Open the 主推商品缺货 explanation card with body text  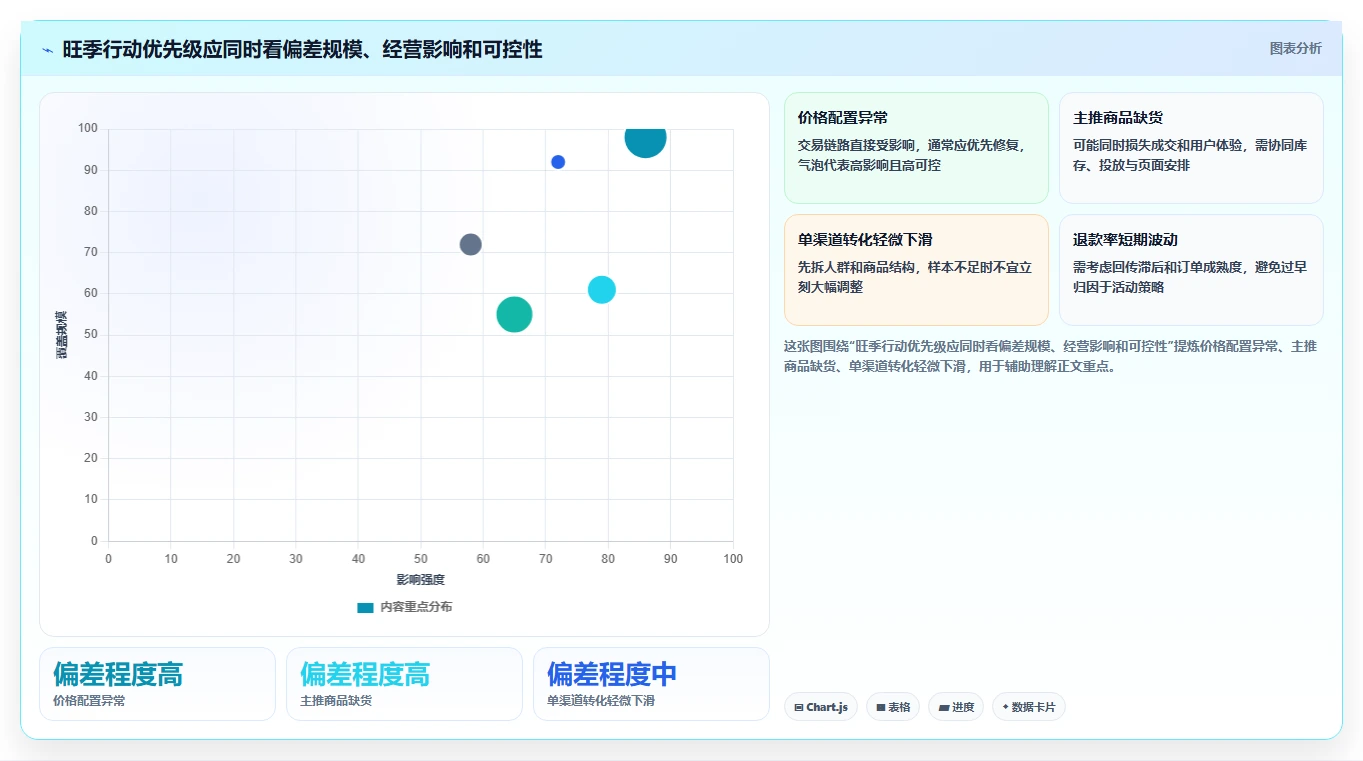(1191, 148)
